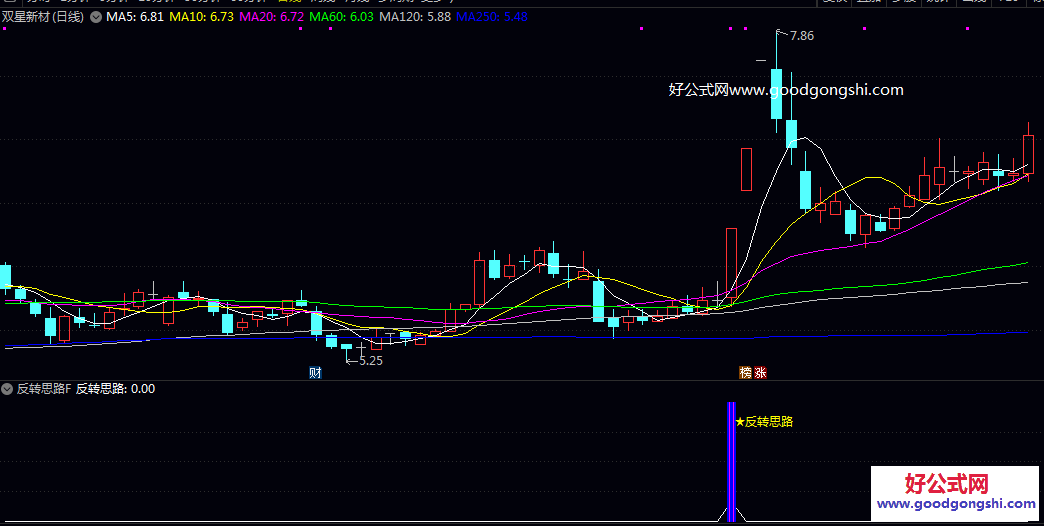This screenshot has height=526, width=1044.
Task: Select the MA5: 6.81 label
Action: (134, 17)
